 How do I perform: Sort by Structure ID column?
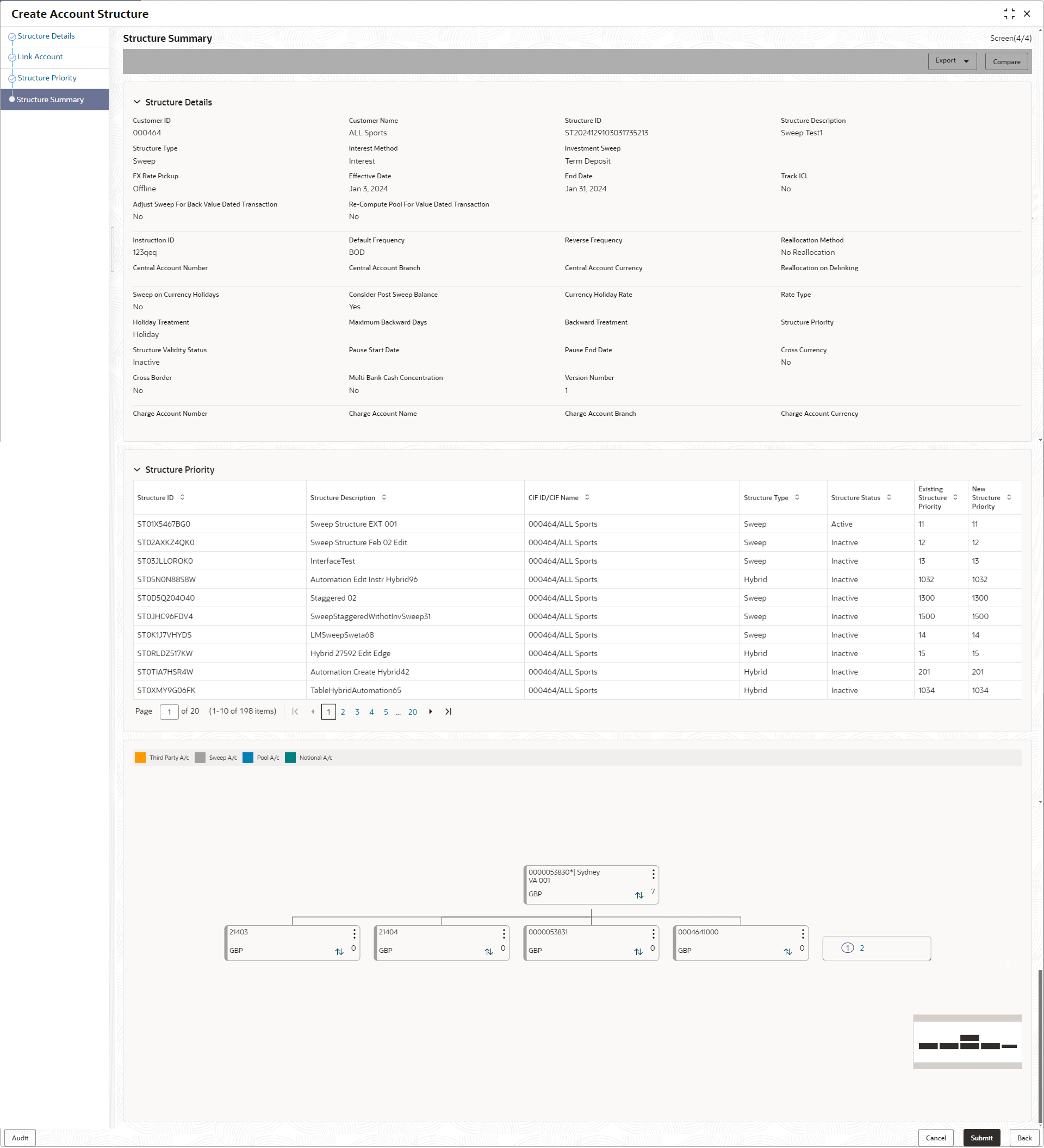182,497
